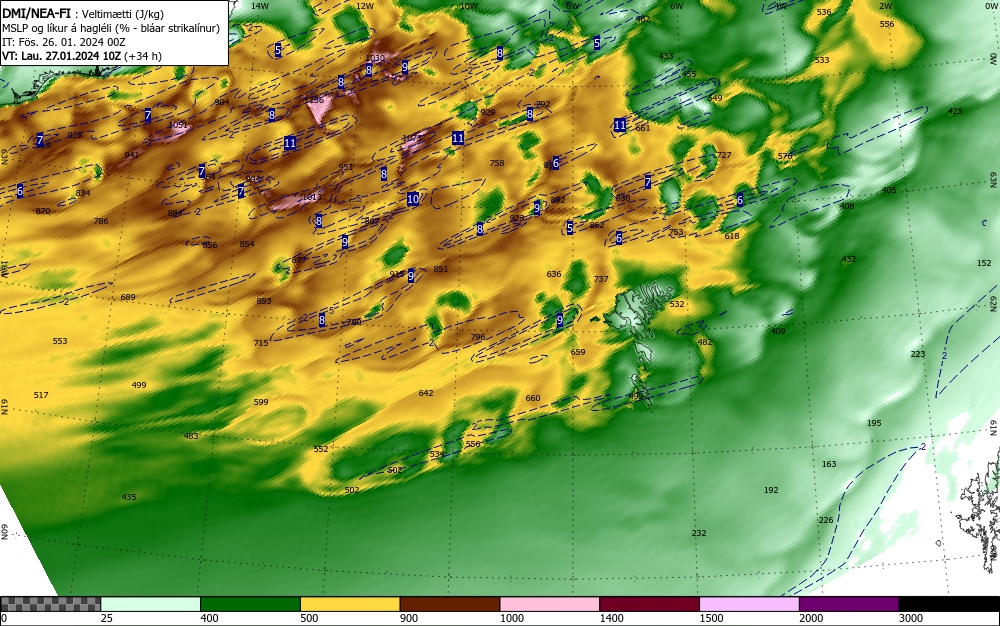
Task: Click the map value 715
Action: (261, 343)
